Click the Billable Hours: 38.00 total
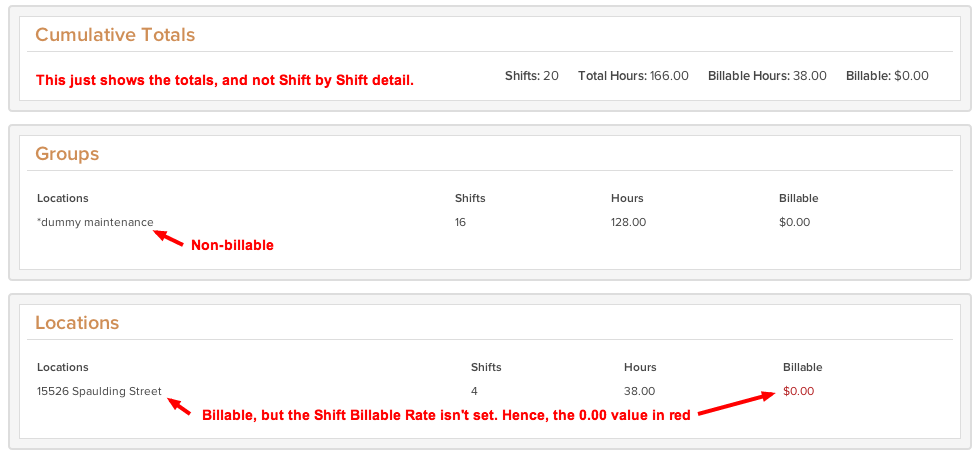 pyautogui.click(x=767, y=76)
